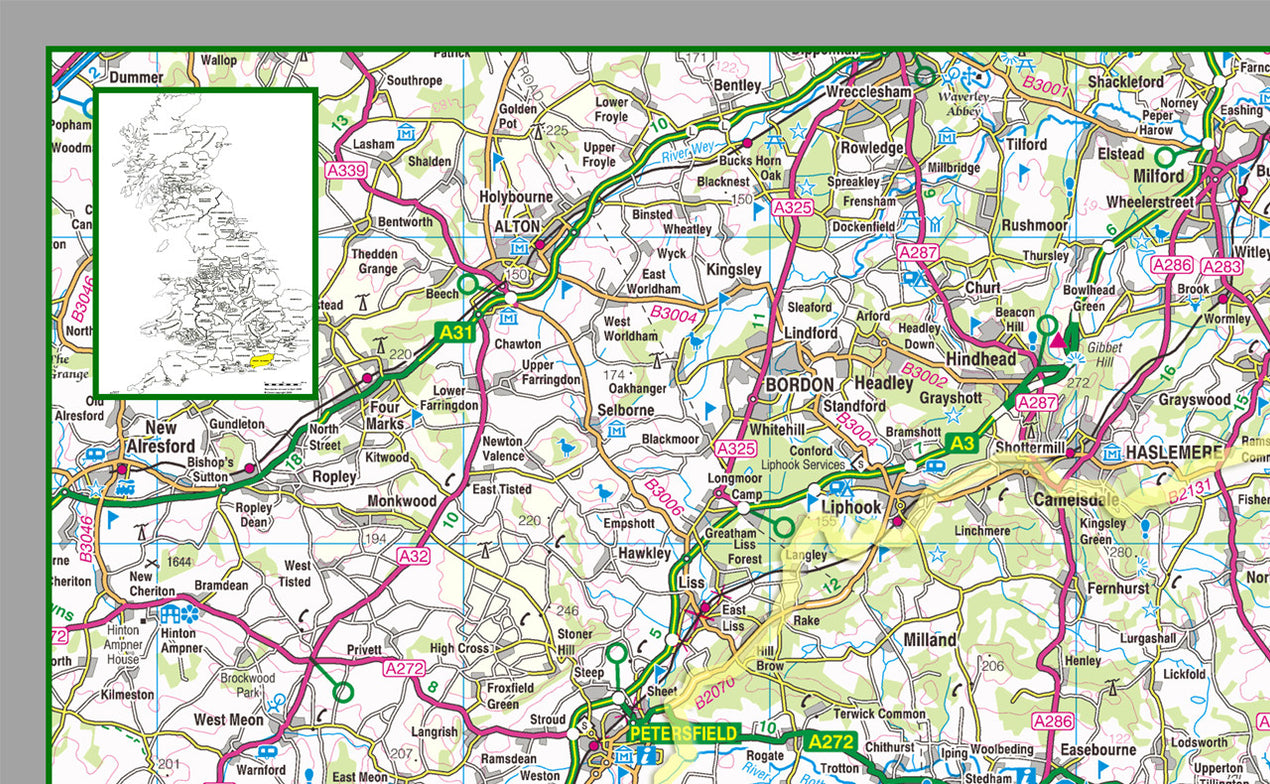
Task: Click the museum icon beside Alton
Action: tap(520, 247)
